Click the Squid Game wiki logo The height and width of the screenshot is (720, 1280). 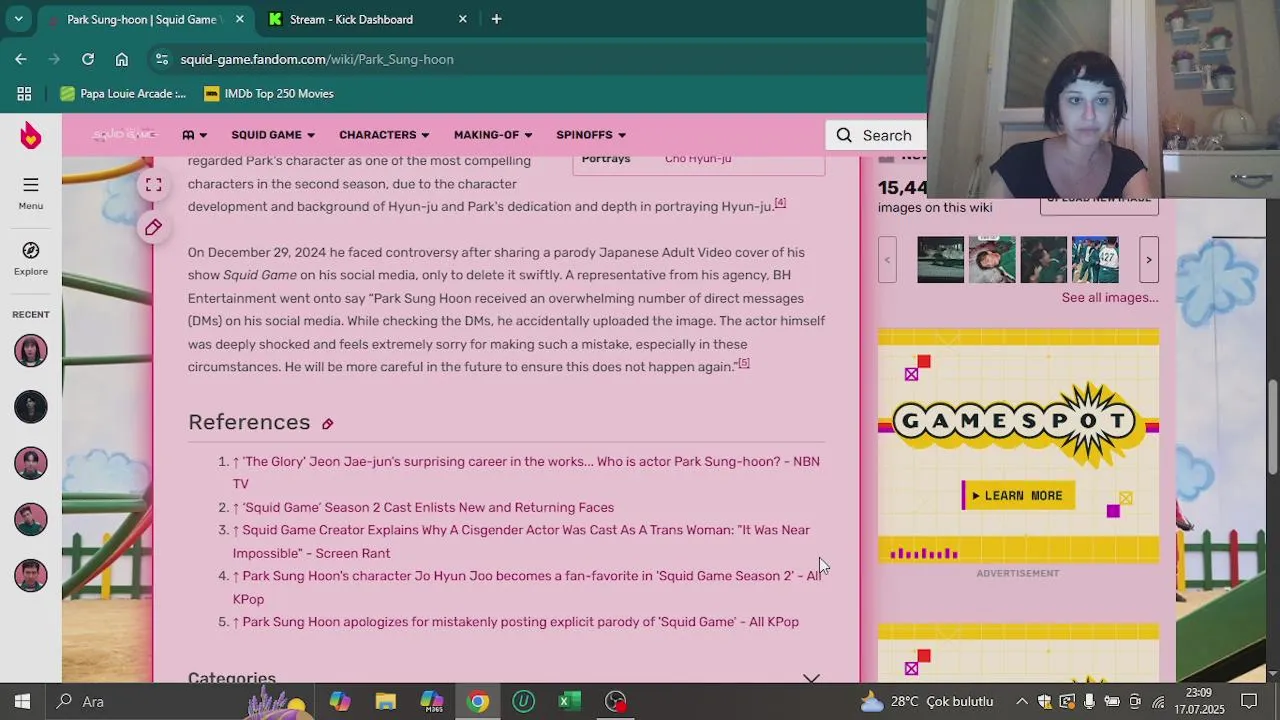(x=125, y=135)
